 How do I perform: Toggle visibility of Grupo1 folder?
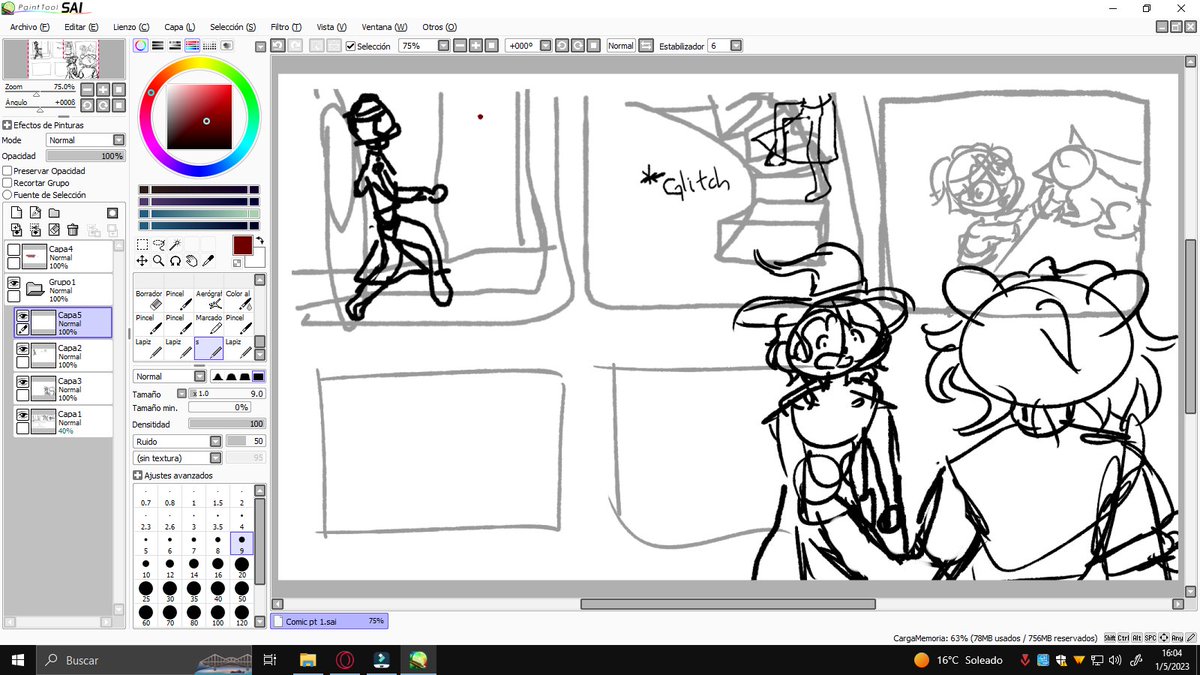[x=14, y=284]
